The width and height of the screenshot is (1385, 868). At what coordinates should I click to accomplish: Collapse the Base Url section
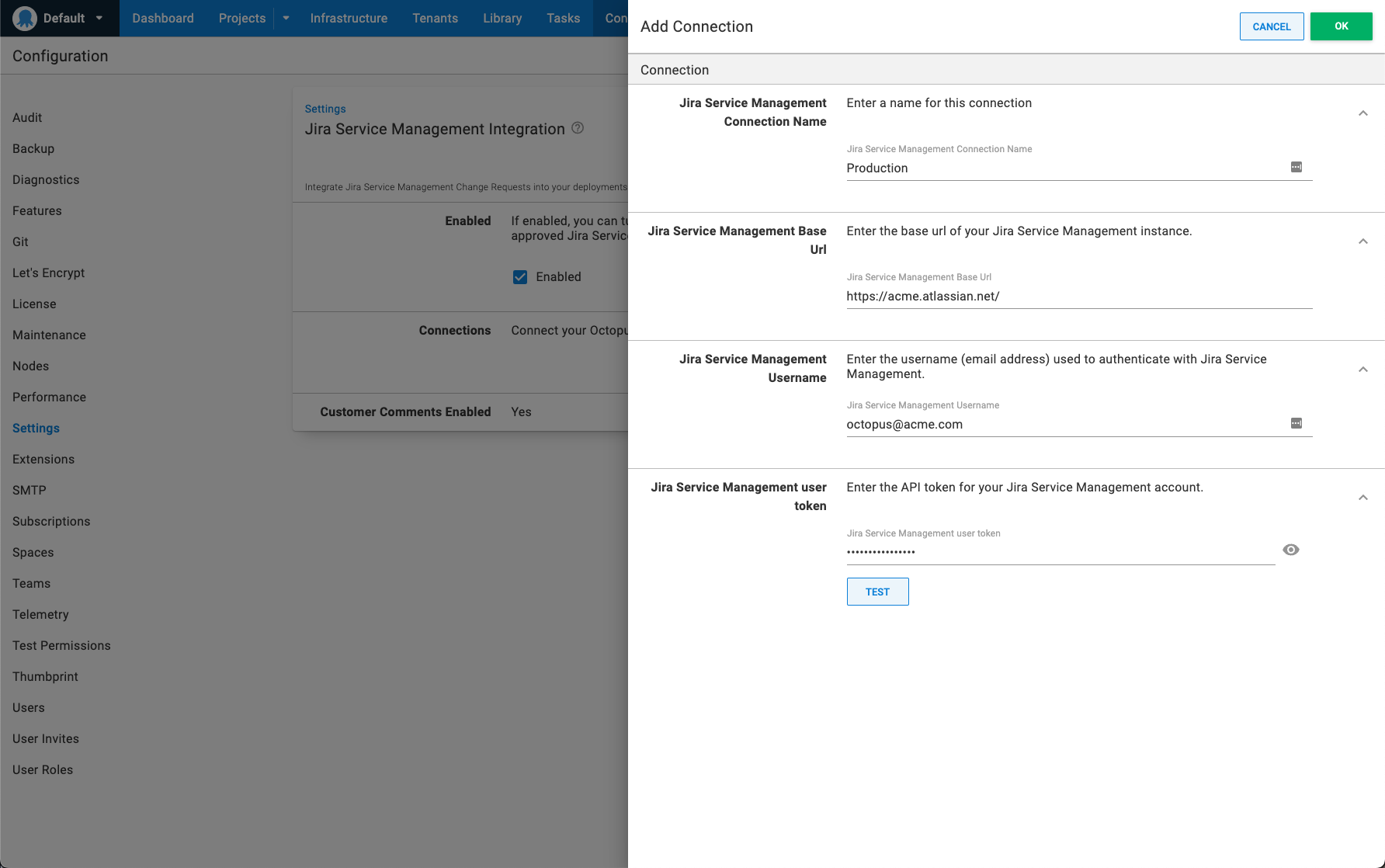point(1362,241)
